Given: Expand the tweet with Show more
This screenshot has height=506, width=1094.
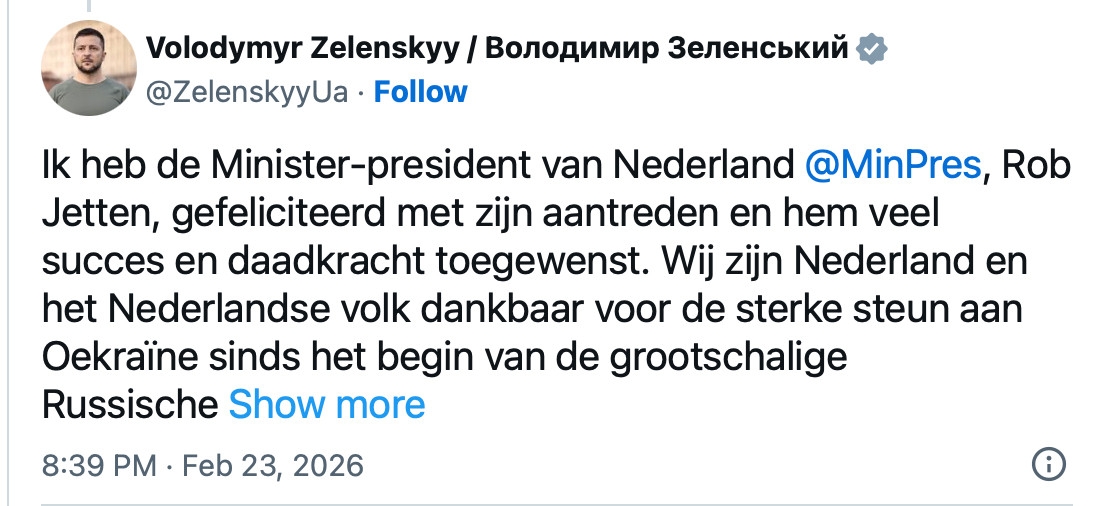Looking at the screenshot, I should pos(327,404).
